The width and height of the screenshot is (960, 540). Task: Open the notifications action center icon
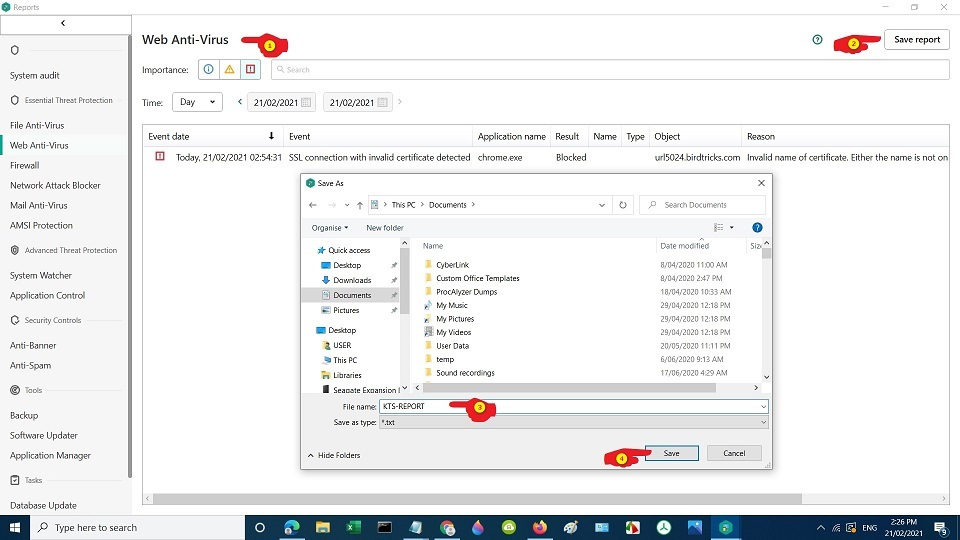[941, 527]
